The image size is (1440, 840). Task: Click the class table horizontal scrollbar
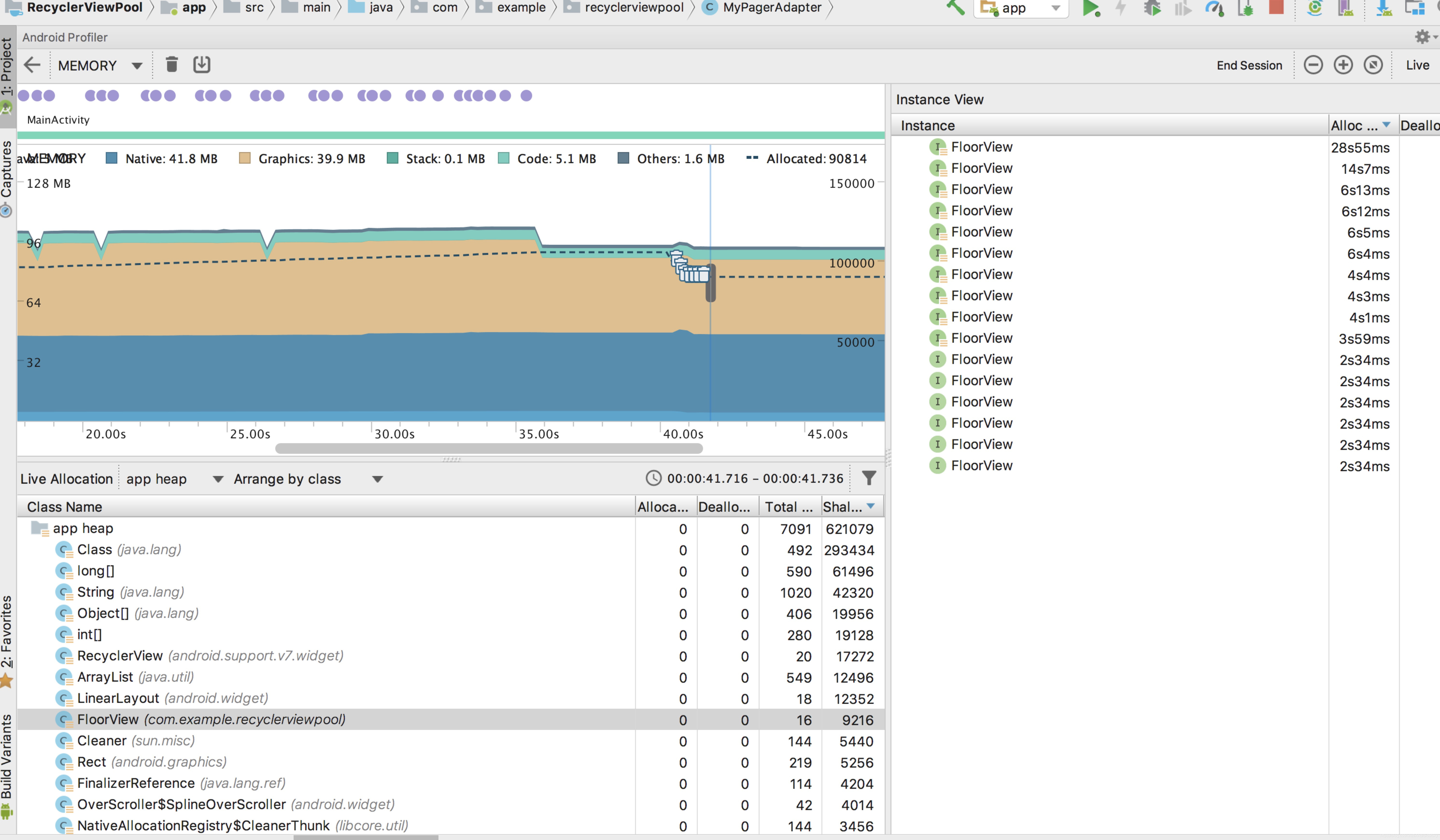[366, 838]
